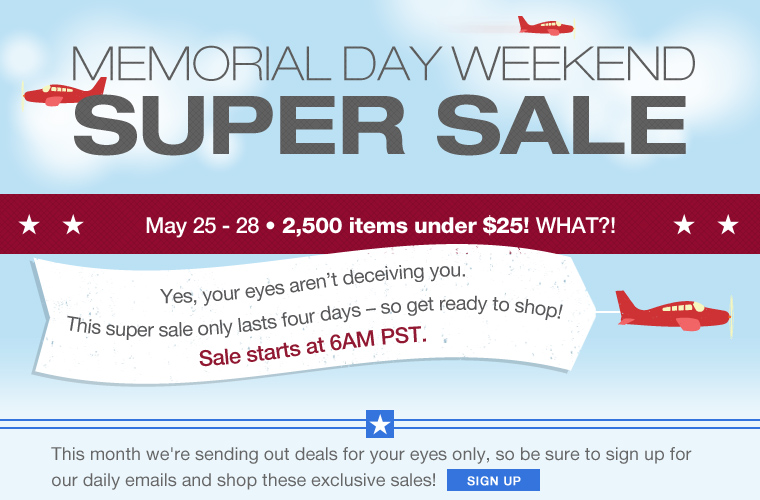Click the May 25 - 28 date text

202,226
